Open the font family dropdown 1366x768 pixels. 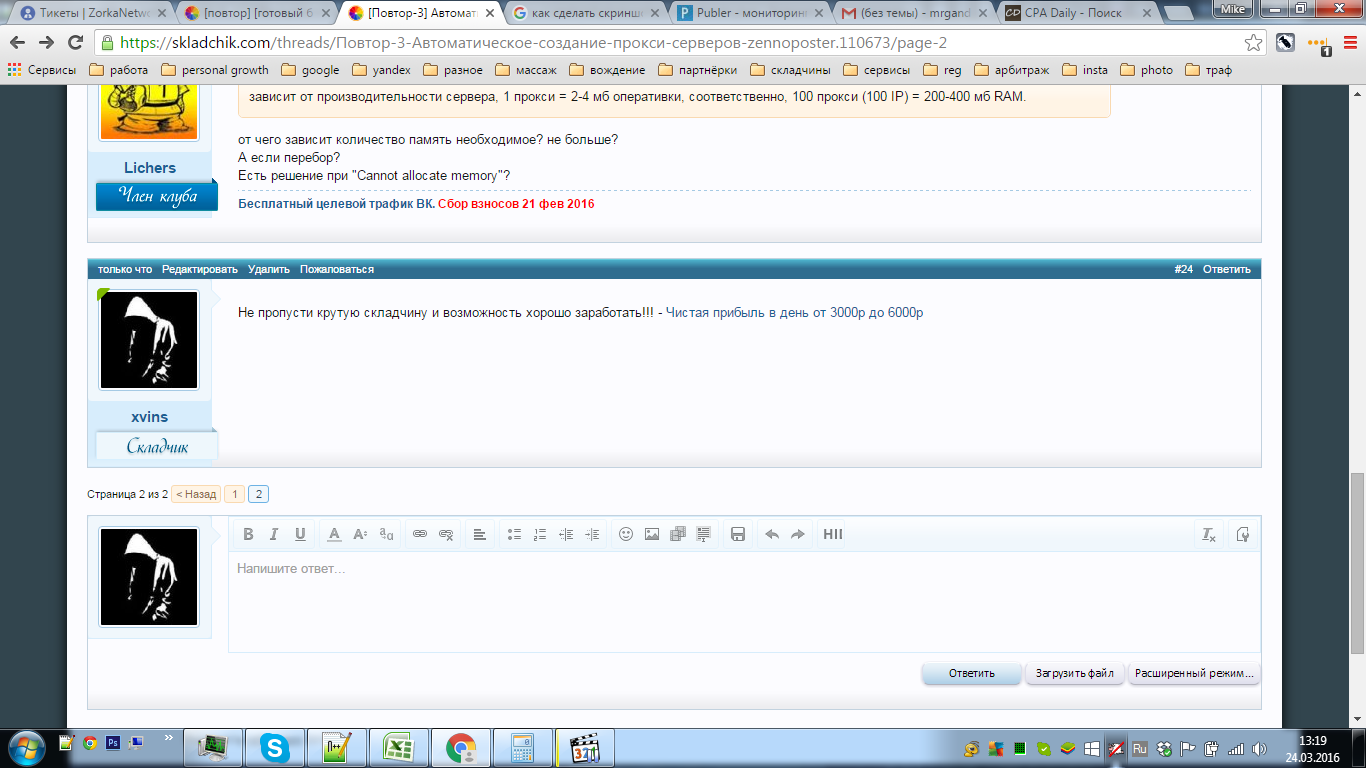pyautogui.click(x=386, y=534)
